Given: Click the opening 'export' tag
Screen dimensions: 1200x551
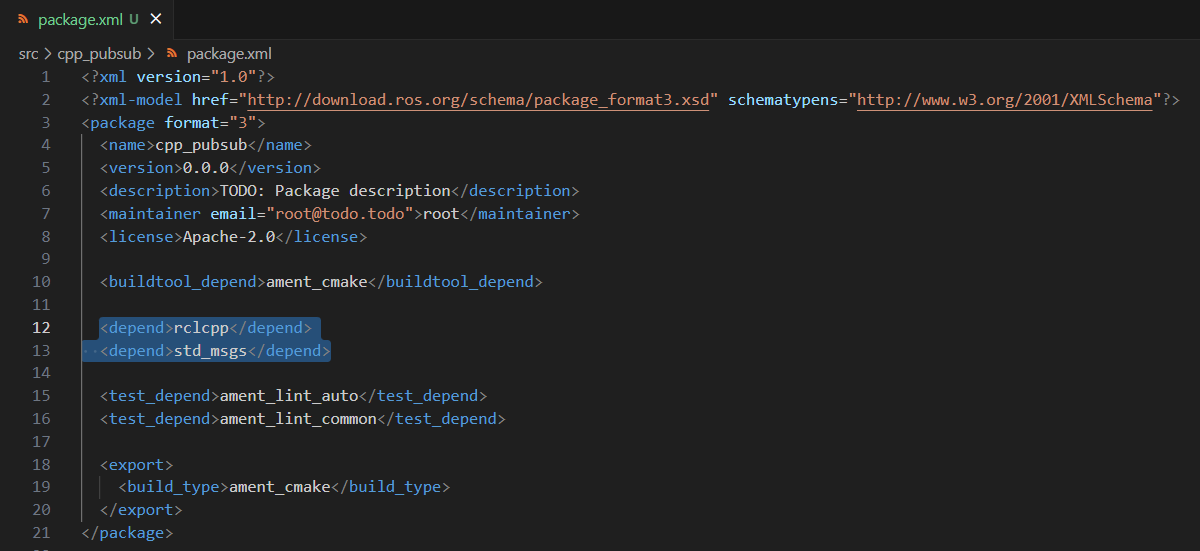Looking at the screenshot, I should [x=136, y=465].
